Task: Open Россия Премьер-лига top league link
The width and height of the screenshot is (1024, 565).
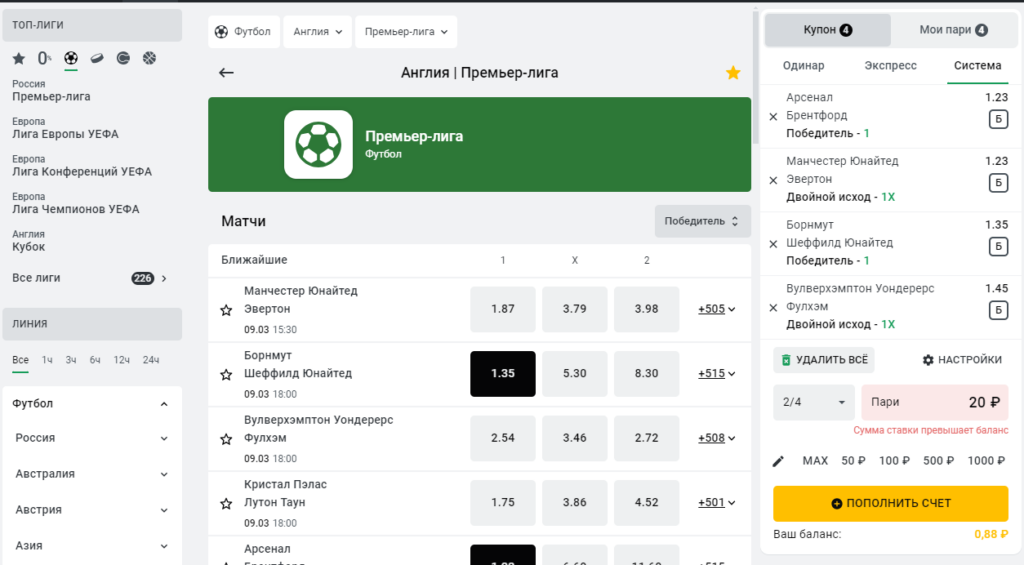Action: pos(51,91)
